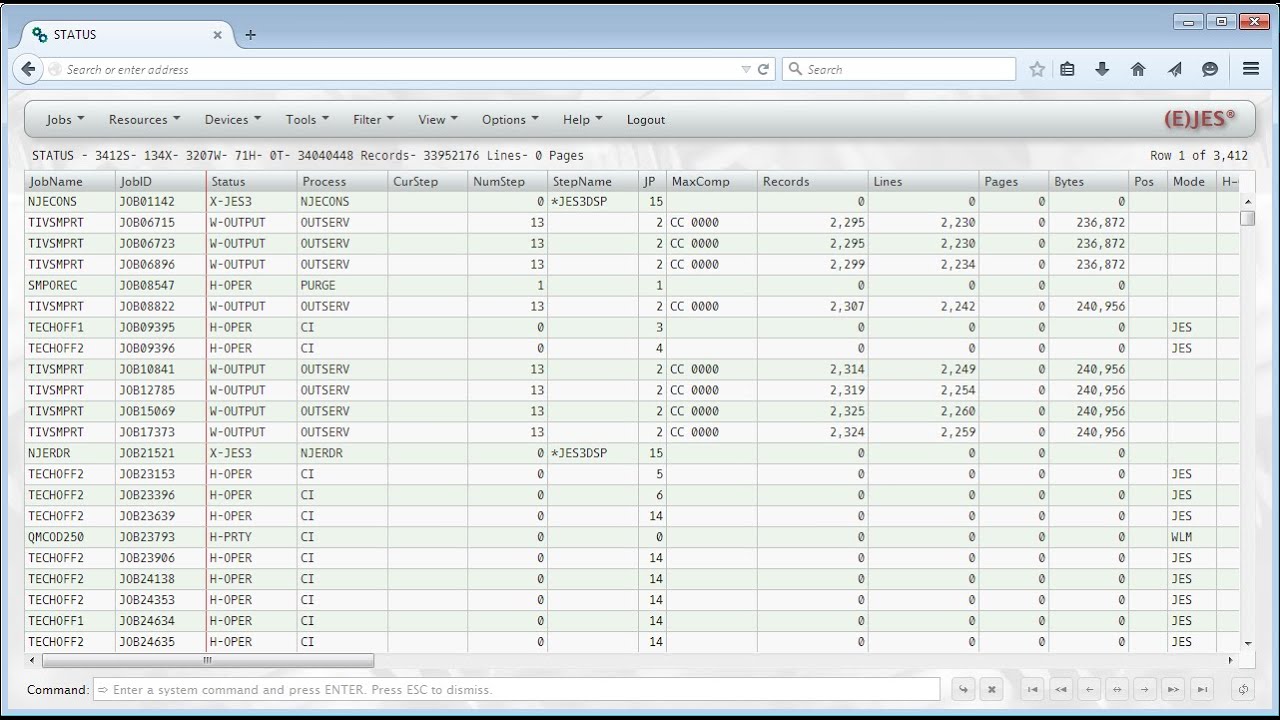This screenshot has height=720, width=1280.
Task: Click the left-right double arrow button
Action: (x=1117, y=689)
